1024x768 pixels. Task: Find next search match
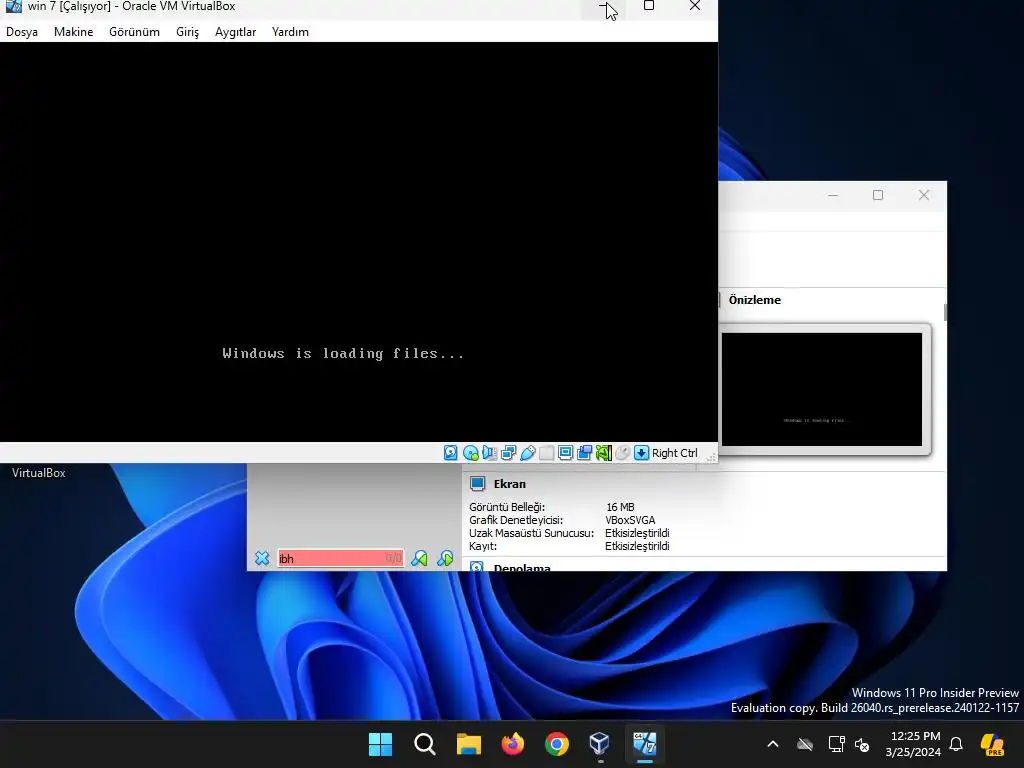445,558
